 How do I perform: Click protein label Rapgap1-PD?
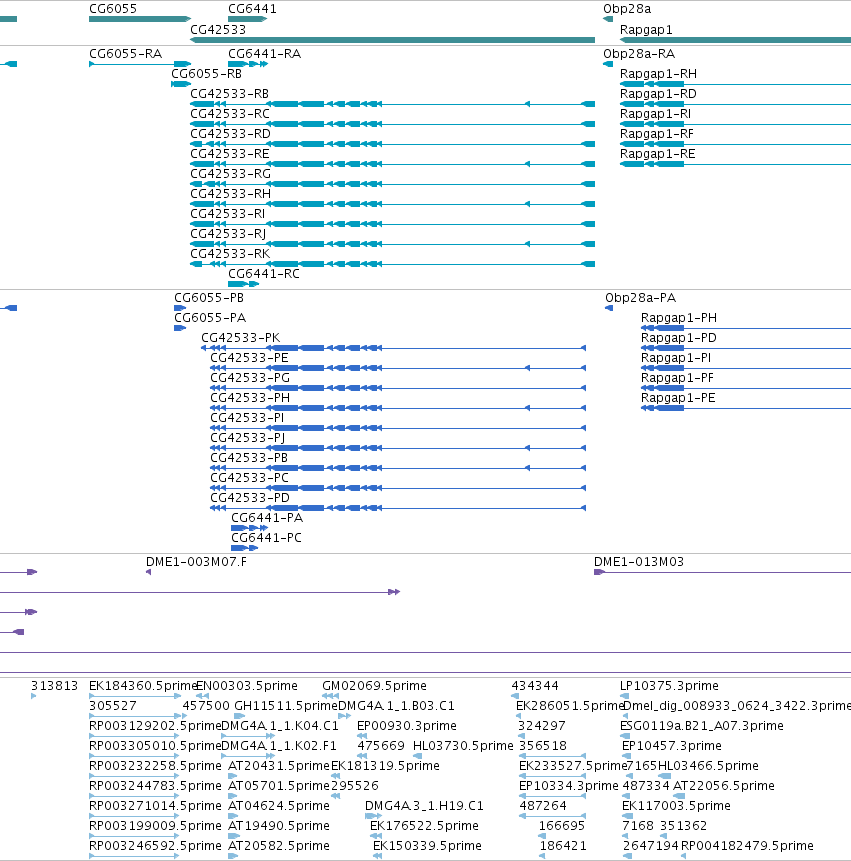[x=679, y=338]
